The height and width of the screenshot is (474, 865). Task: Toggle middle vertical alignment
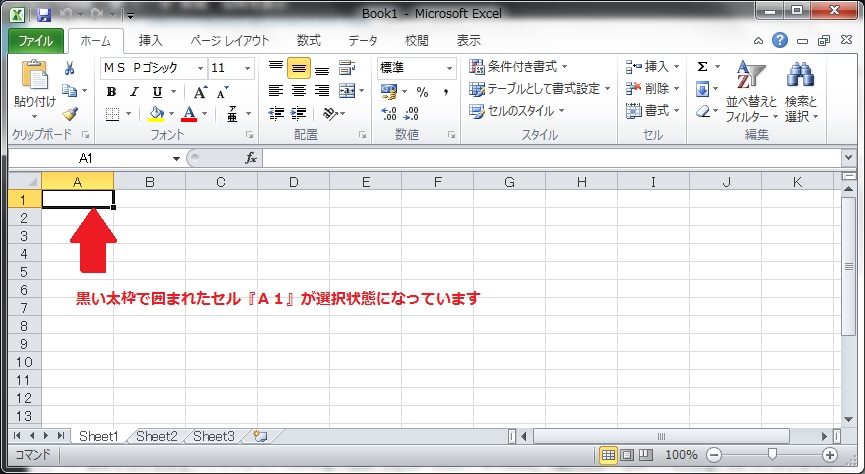[298, 68]
